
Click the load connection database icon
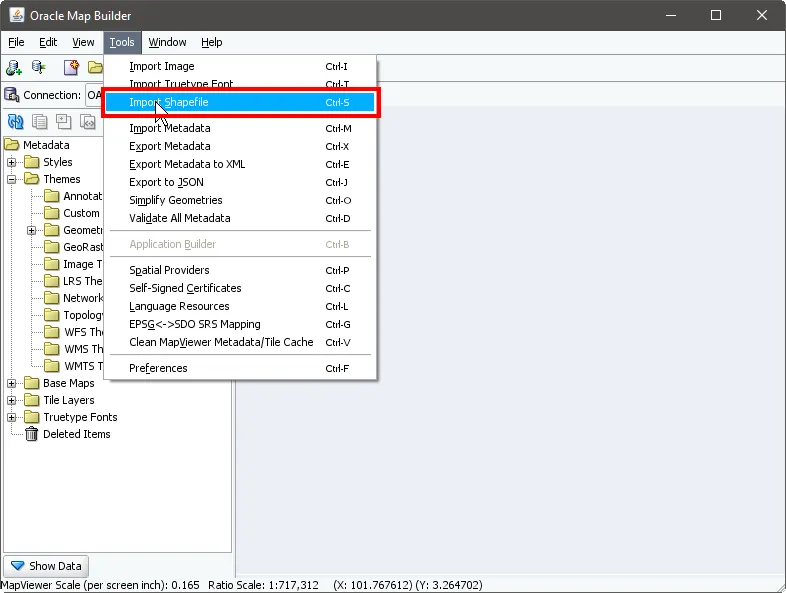pyautogui.click(x=38, y=67)
